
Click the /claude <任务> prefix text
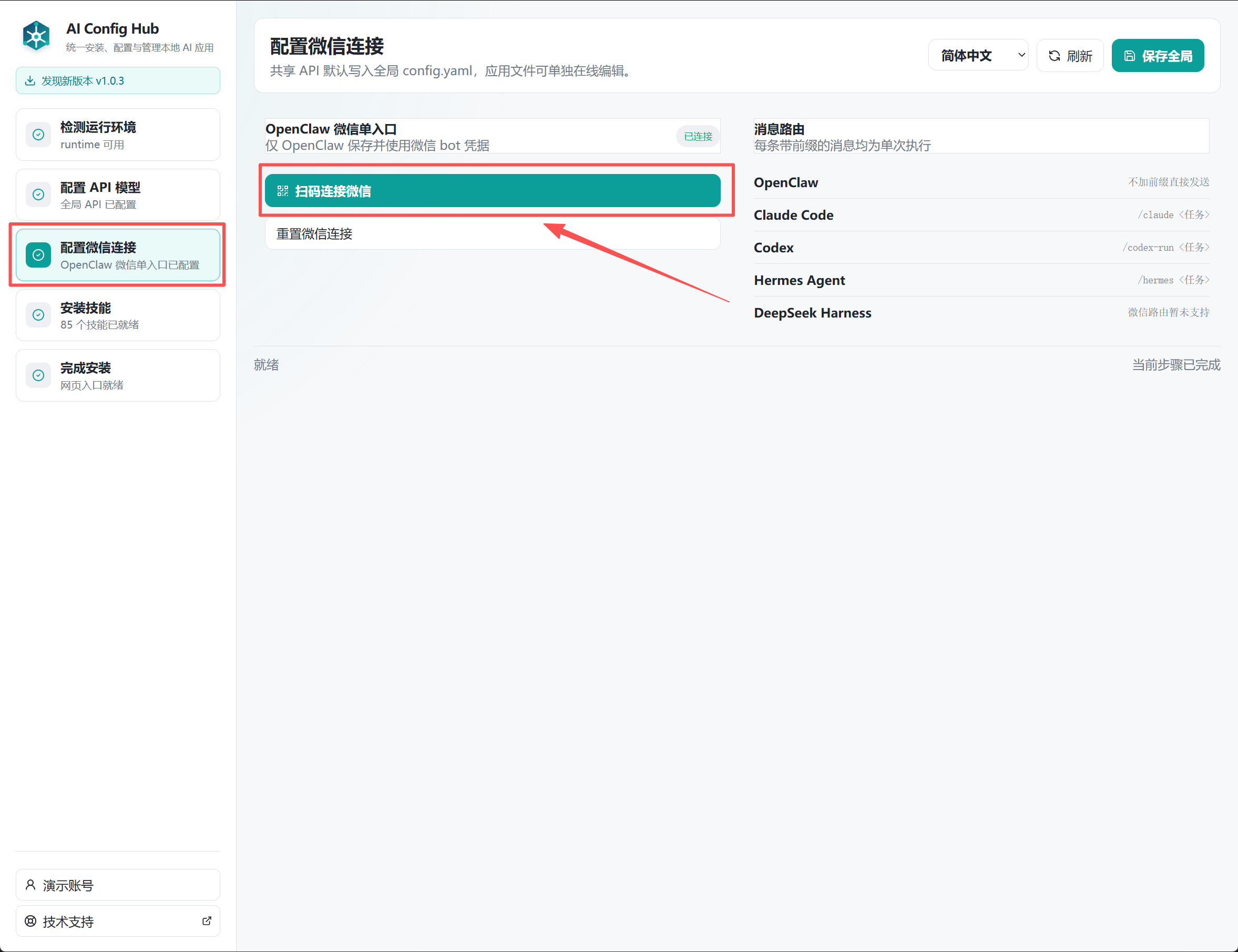(x=1173, y=215)
